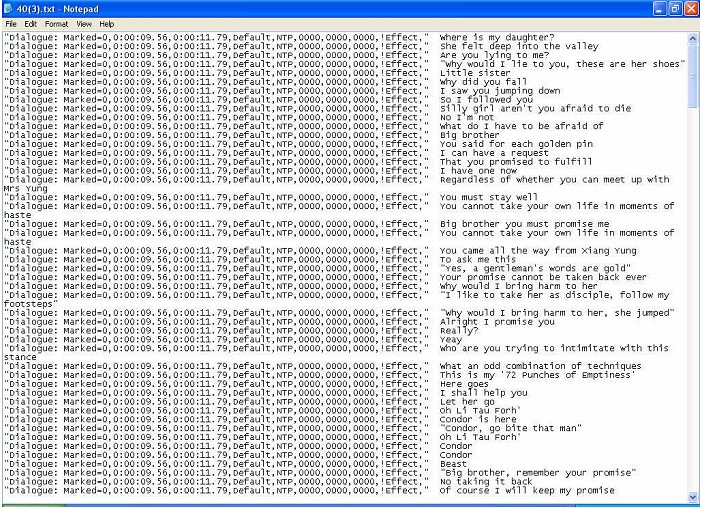The height and width of the screenshot is (508, 701).
Task: Open the File menu
Action: pyautogui.click(x=11, y=24)
